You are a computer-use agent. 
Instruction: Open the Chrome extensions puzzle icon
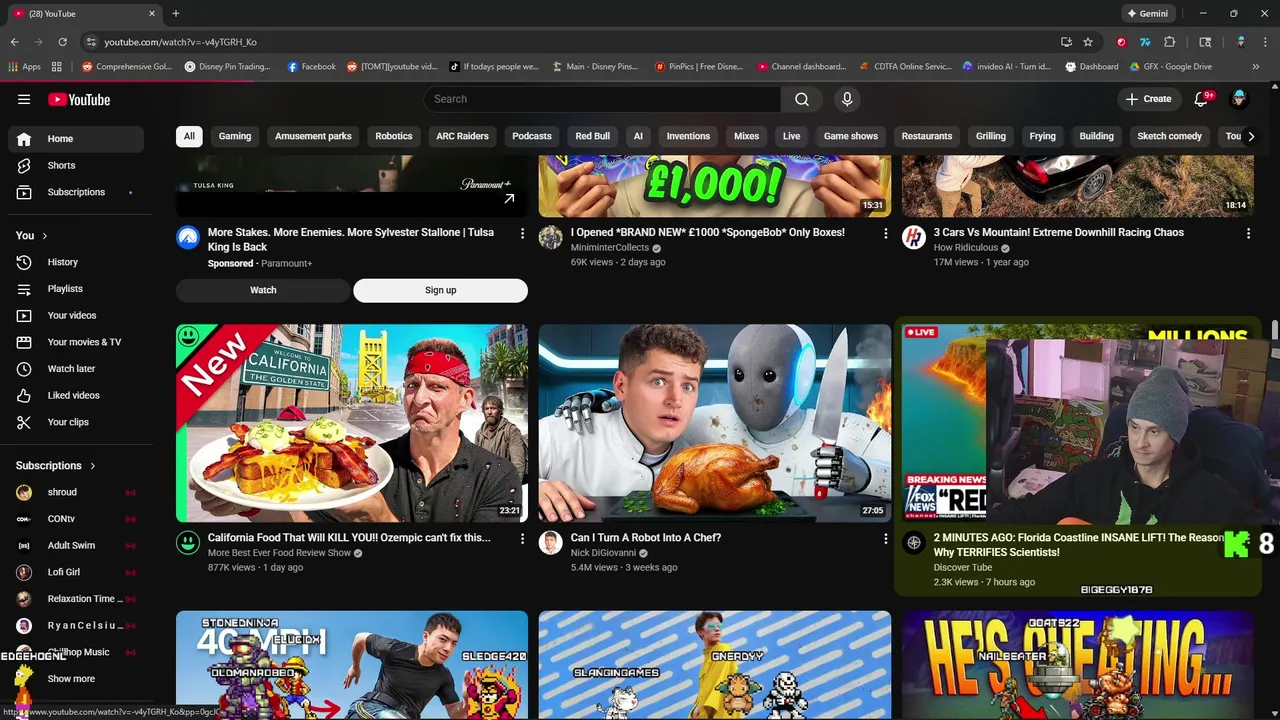(x=1170, y=42)
